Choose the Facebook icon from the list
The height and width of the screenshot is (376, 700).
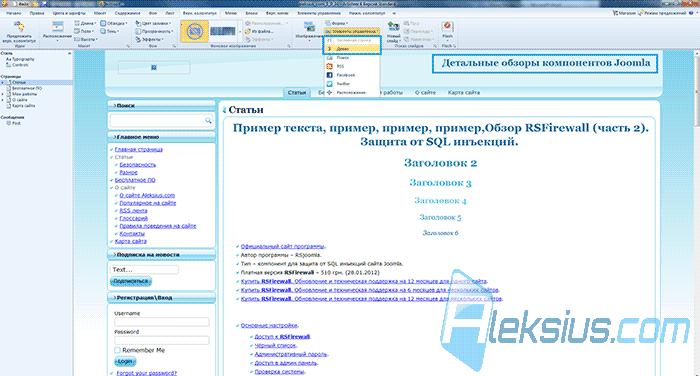click(x=329, y=75)
